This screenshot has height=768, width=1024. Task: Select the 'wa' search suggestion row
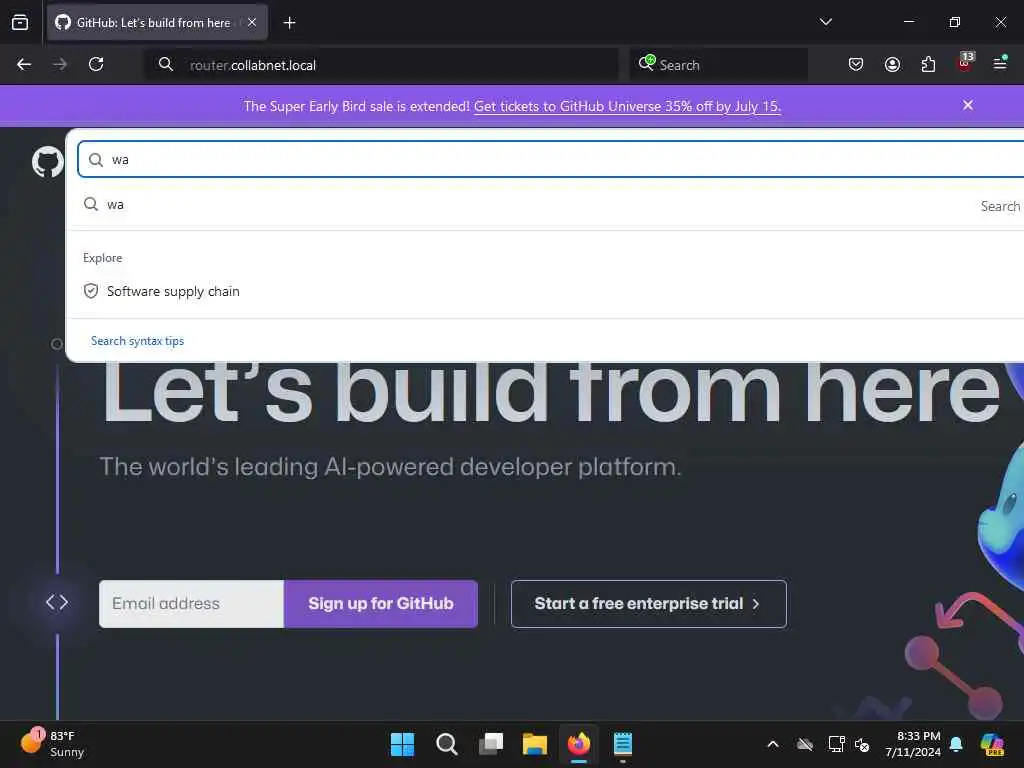[x=545, y=205]
